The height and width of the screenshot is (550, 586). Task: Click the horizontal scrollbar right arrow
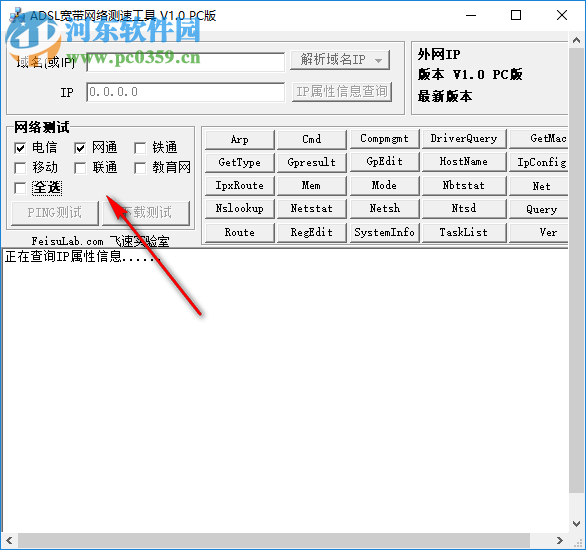[559, 540]
